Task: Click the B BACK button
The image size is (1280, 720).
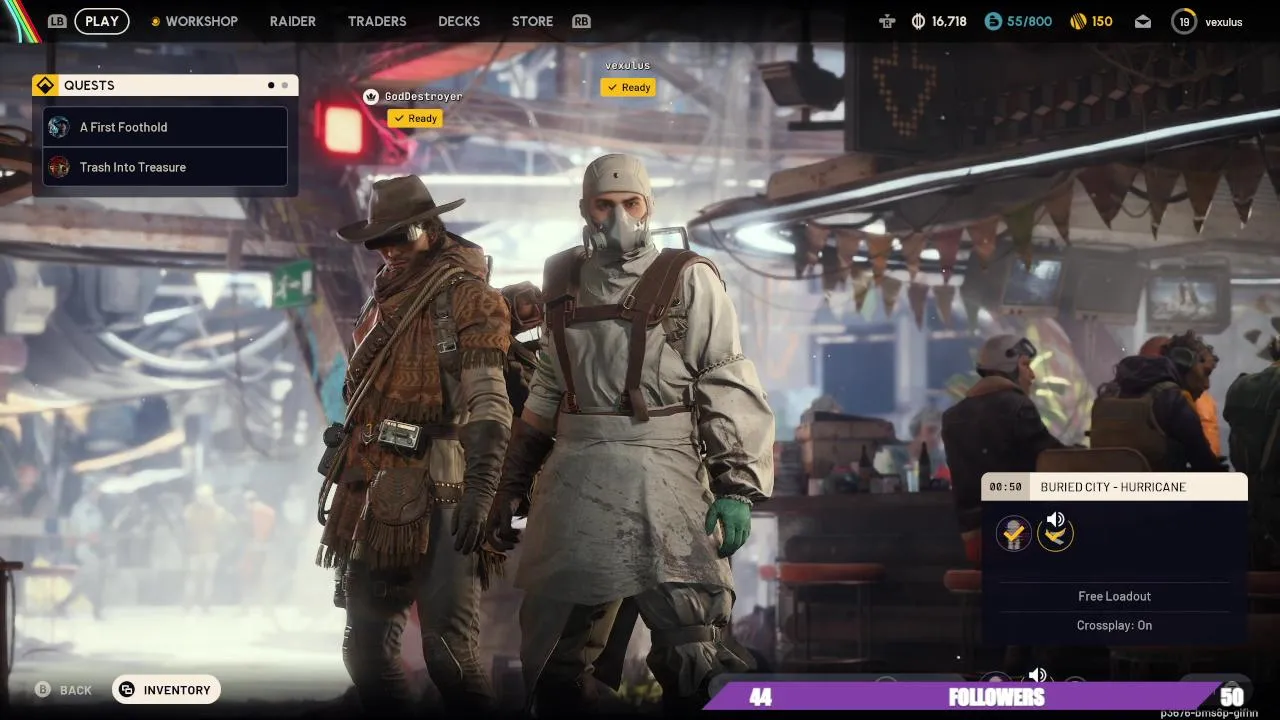Action: pos(63,690)
